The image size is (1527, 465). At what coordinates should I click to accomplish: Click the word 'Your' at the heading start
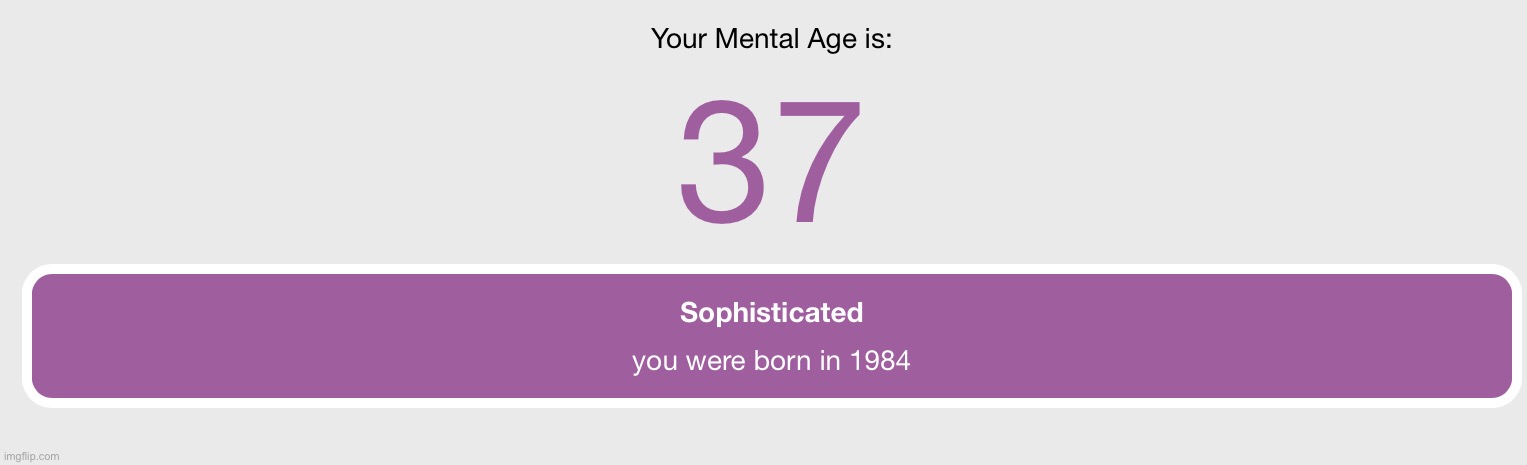tap(679, 39)
